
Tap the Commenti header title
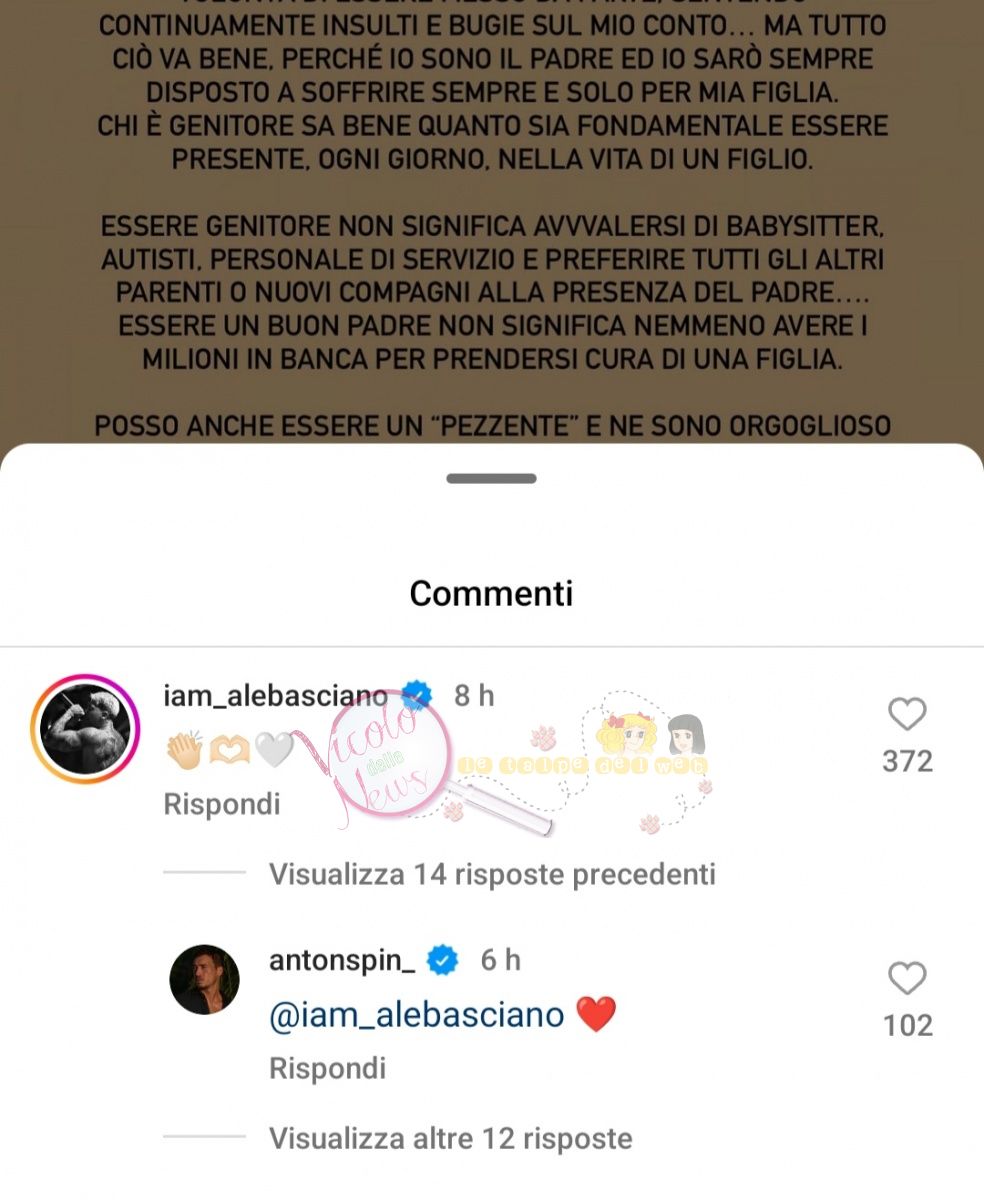[491, 593]
